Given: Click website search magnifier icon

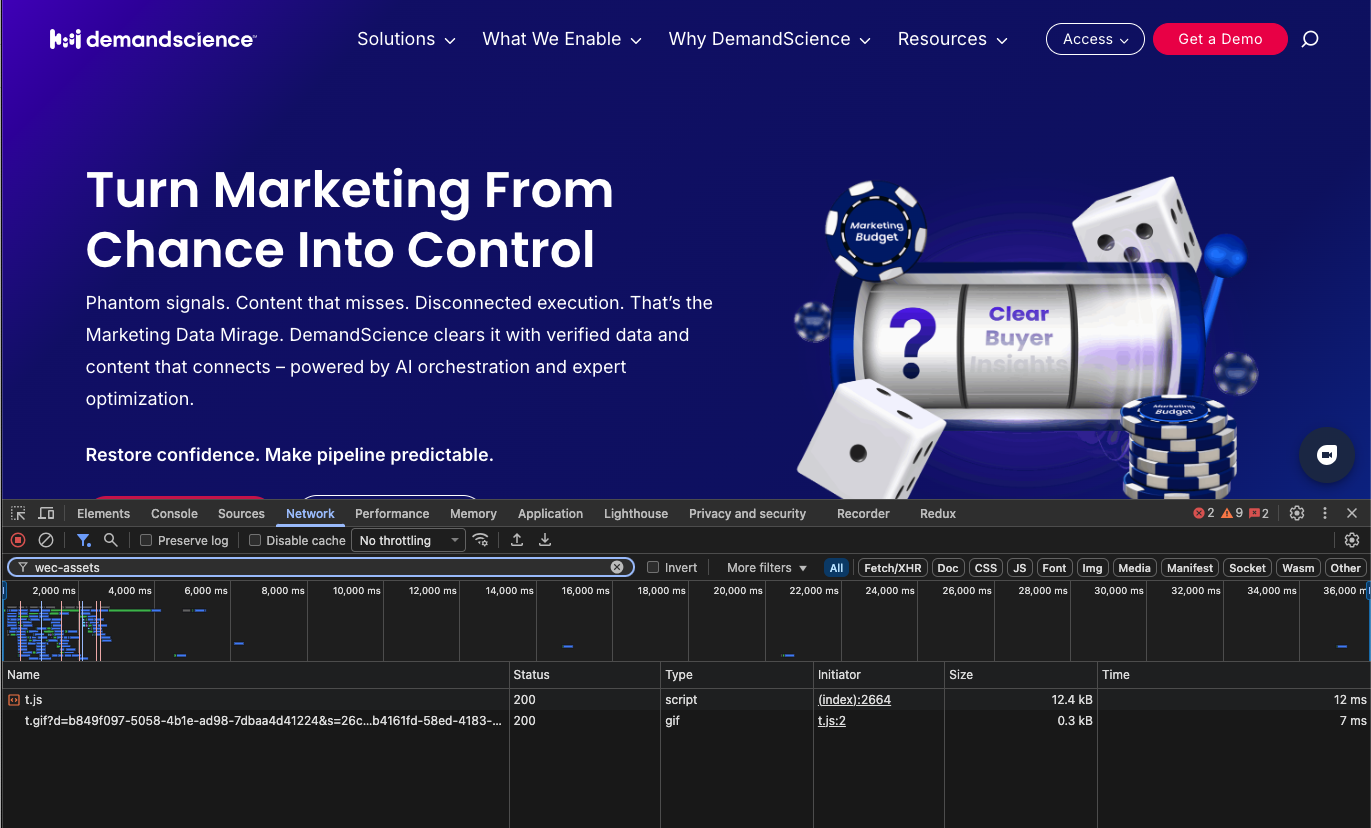Looking at the screenshot, I should (x=1310, y=39).
